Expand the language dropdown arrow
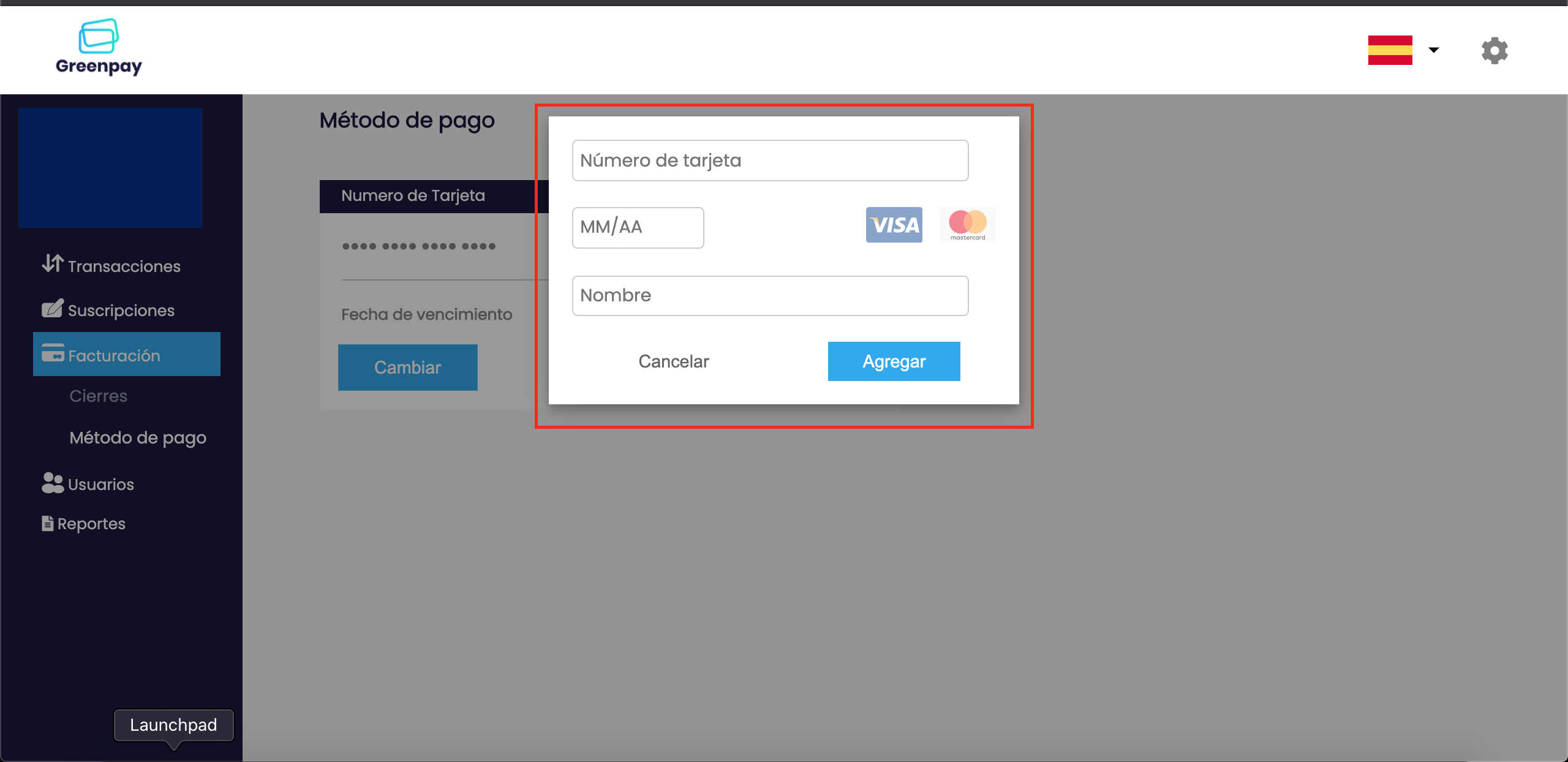1568x762 pixels. tap(1434, 50)
